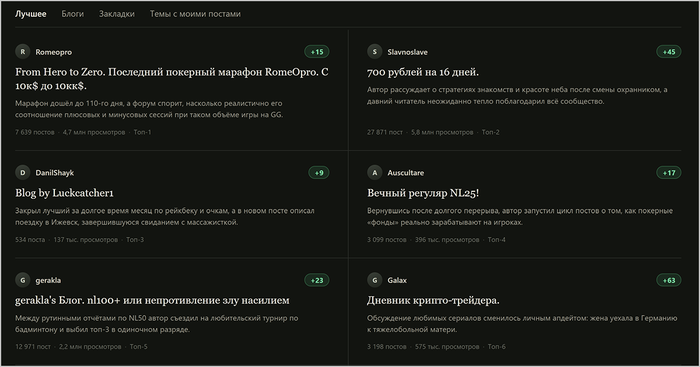Click the 12 971 пост count
This screenshot has height=367, width=700.
click(x=33, y=346)
